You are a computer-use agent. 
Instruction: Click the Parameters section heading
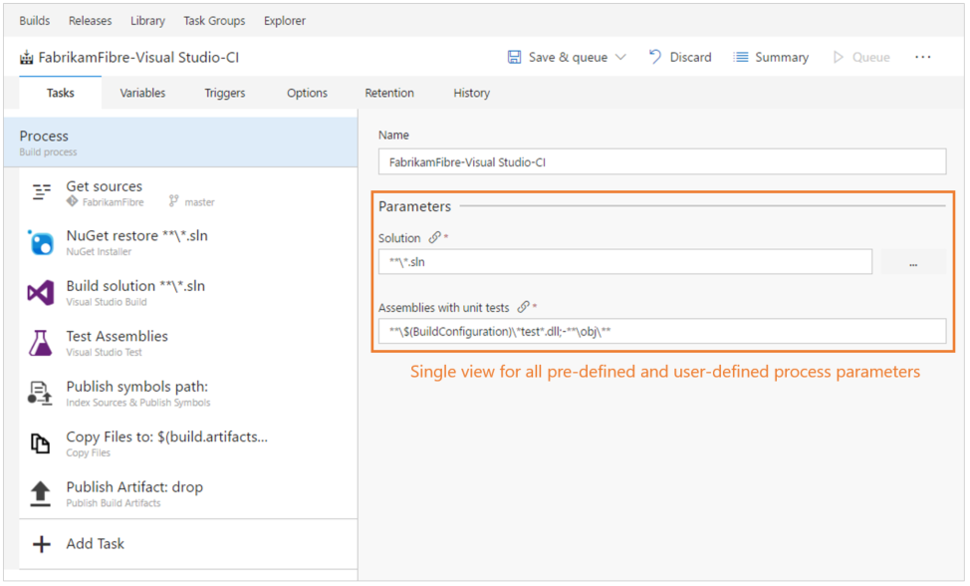[414, 206]
